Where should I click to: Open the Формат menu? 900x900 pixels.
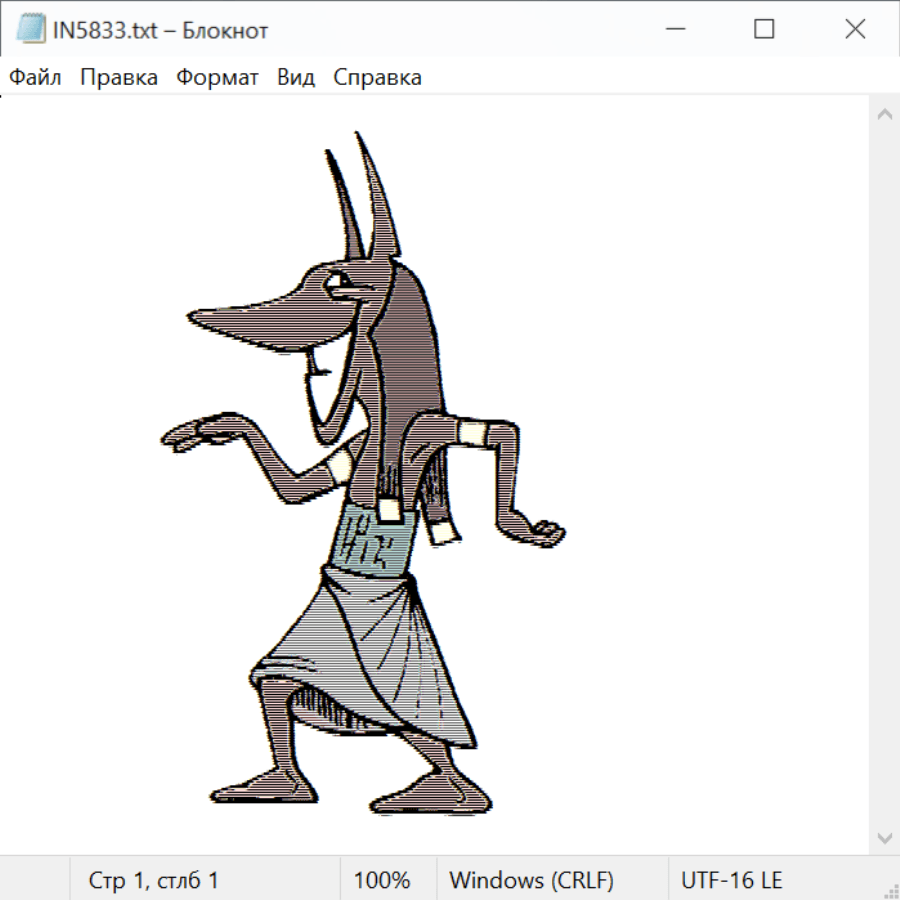(217, 78)
